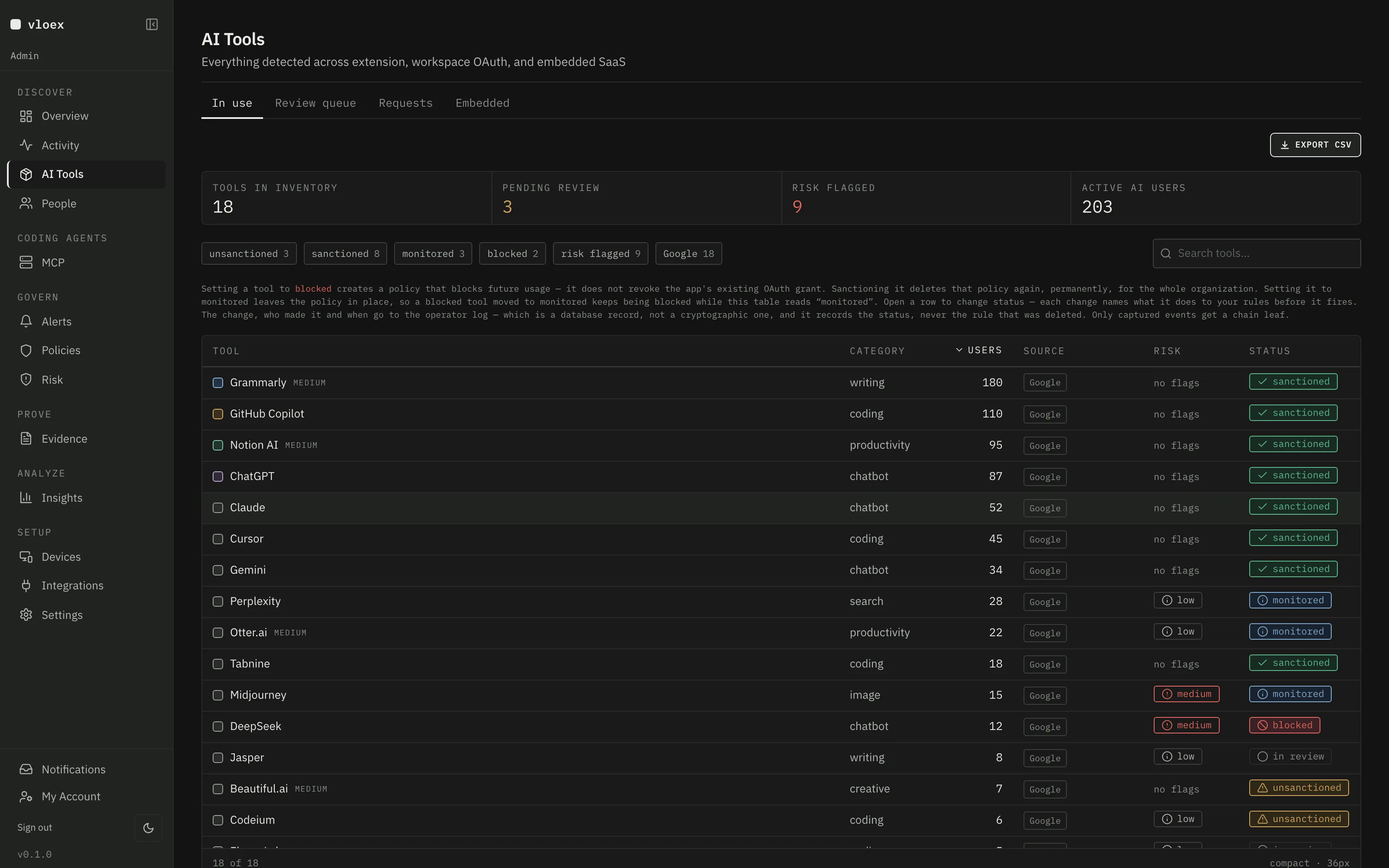Viewport: 1389px width, 868px height.
Task: Check the Notion AI row checkbox
Action: 218,445
